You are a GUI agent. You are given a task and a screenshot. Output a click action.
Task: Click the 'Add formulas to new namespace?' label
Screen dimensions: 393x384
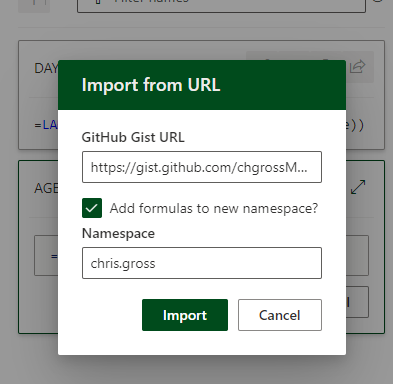[x=214, y=208]
